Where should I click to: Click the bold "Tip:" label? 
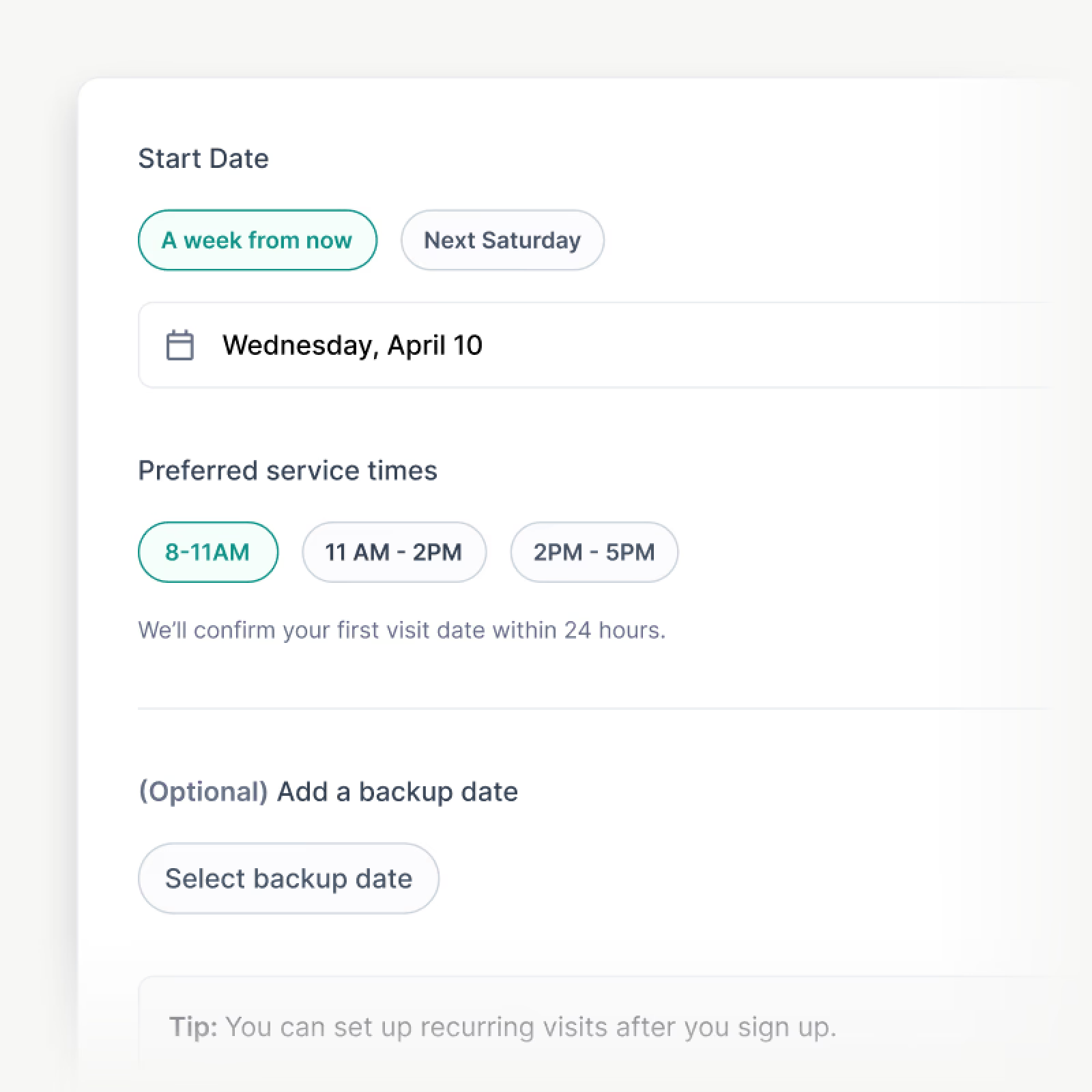point(193,1026)
